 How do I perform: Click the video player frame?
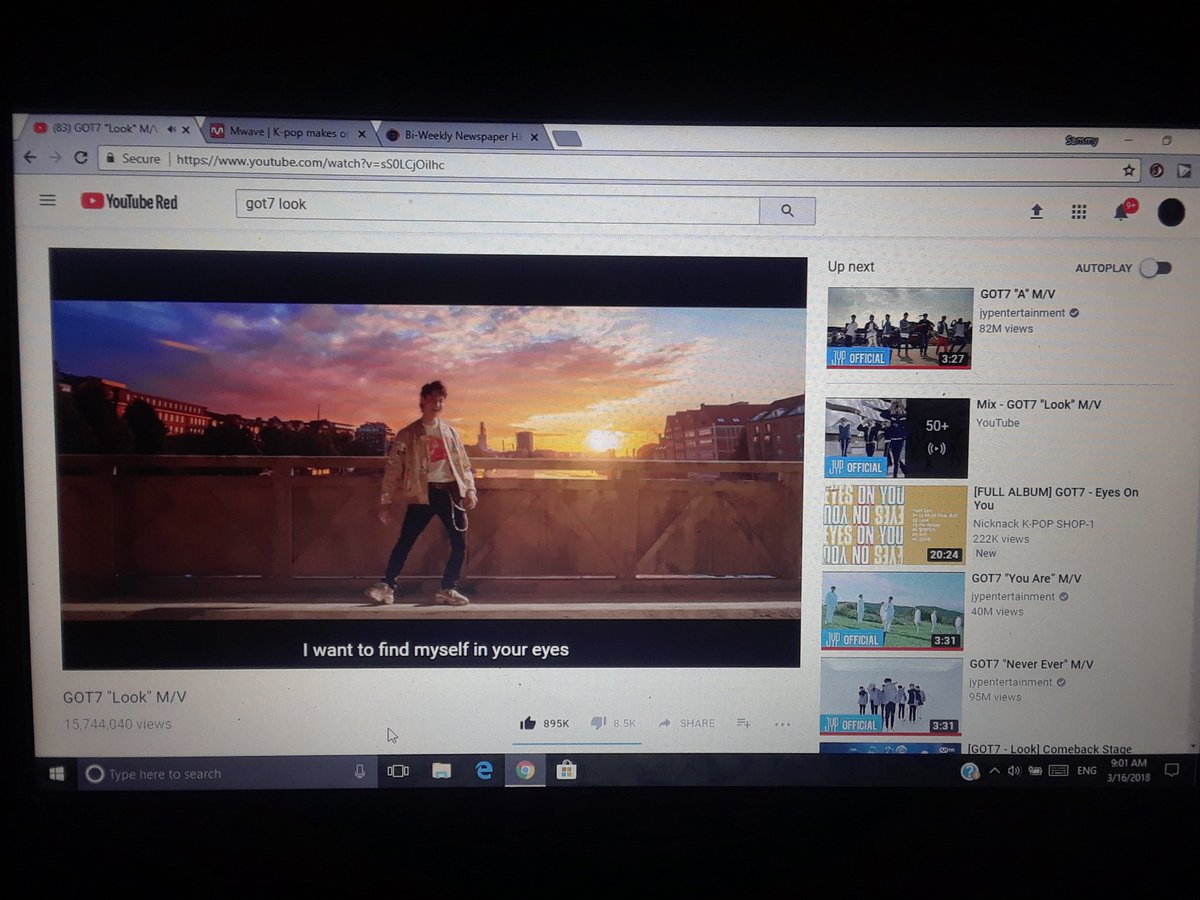430,460
